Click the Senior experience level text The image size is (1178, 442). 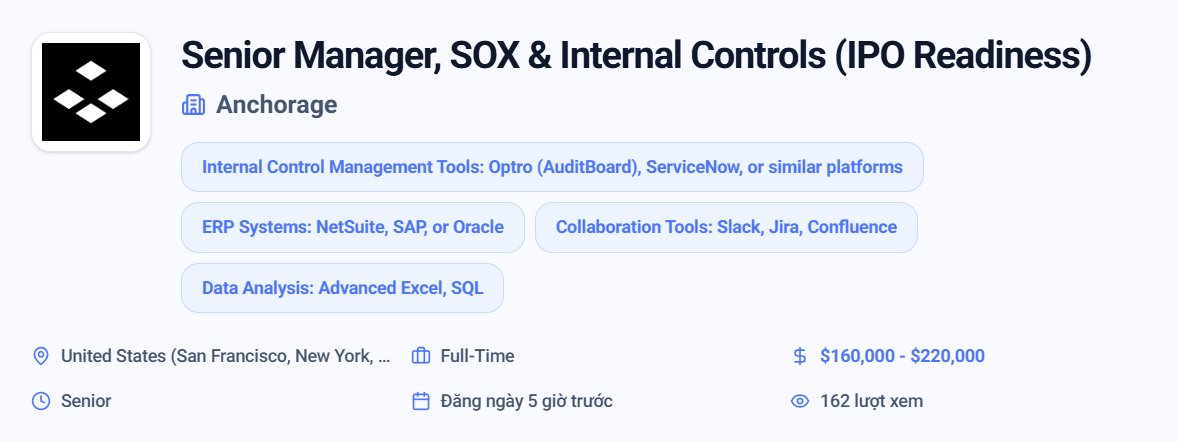86,401
